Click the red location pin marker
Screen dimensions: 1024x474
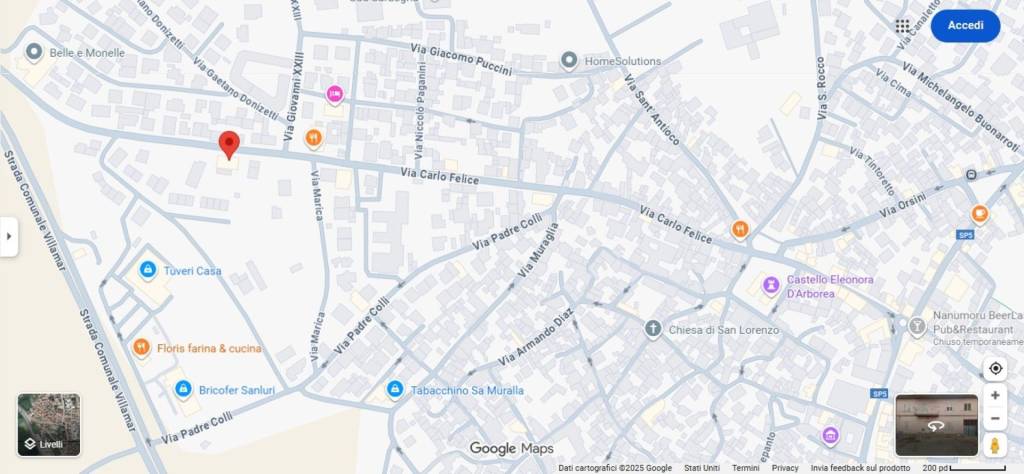pyautogui.click(x=229, y=144)
